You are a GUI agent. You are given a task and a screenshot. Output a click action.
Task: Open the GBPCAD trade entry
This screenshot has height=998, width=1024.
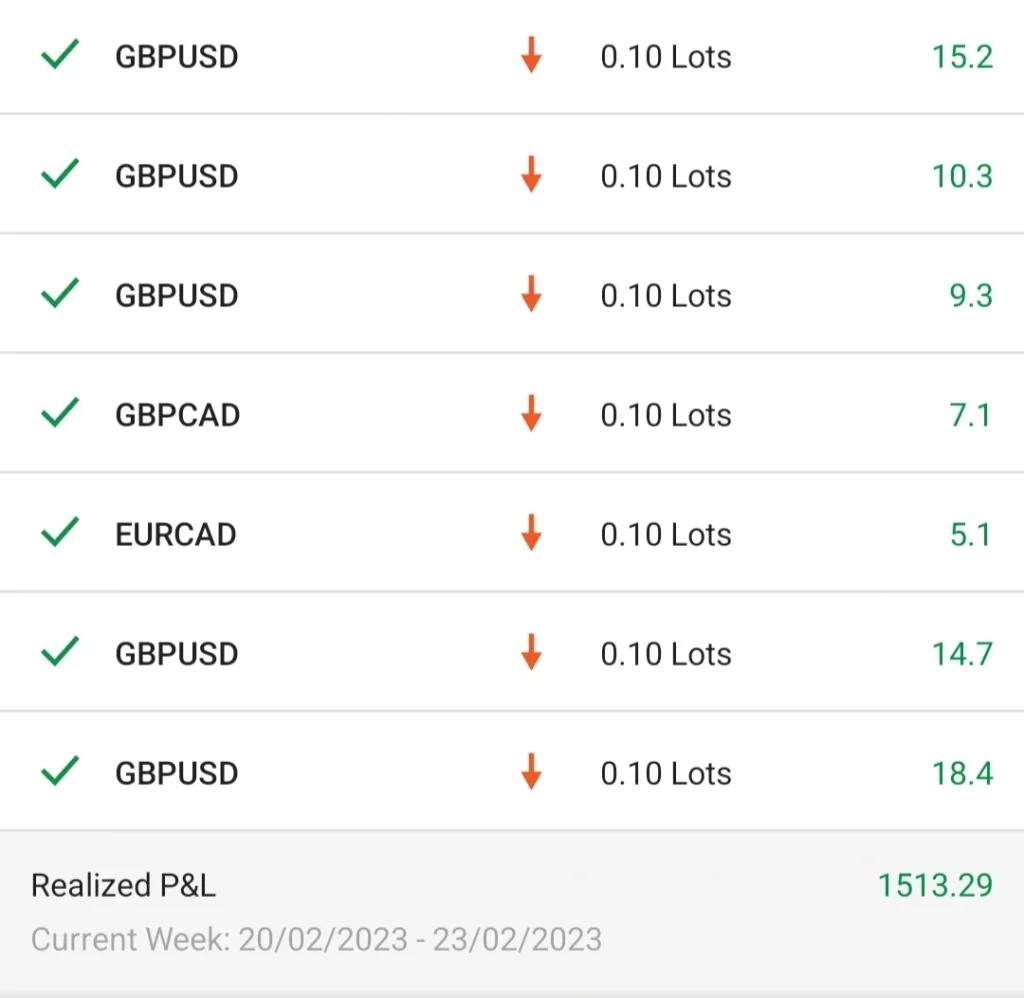point(512,413)
